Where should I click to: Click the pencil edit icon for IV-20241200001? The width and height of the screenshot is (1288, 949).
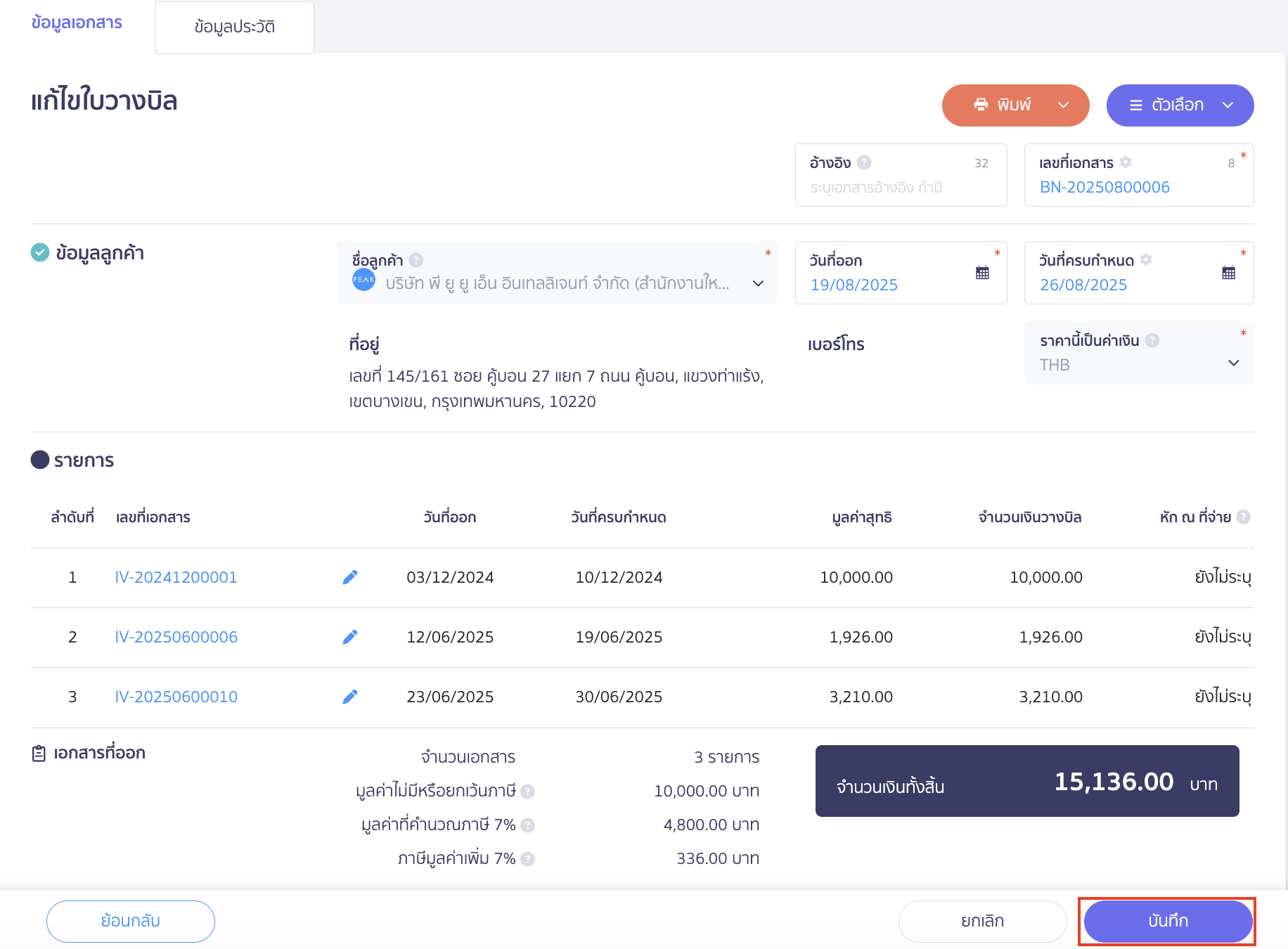349,577
